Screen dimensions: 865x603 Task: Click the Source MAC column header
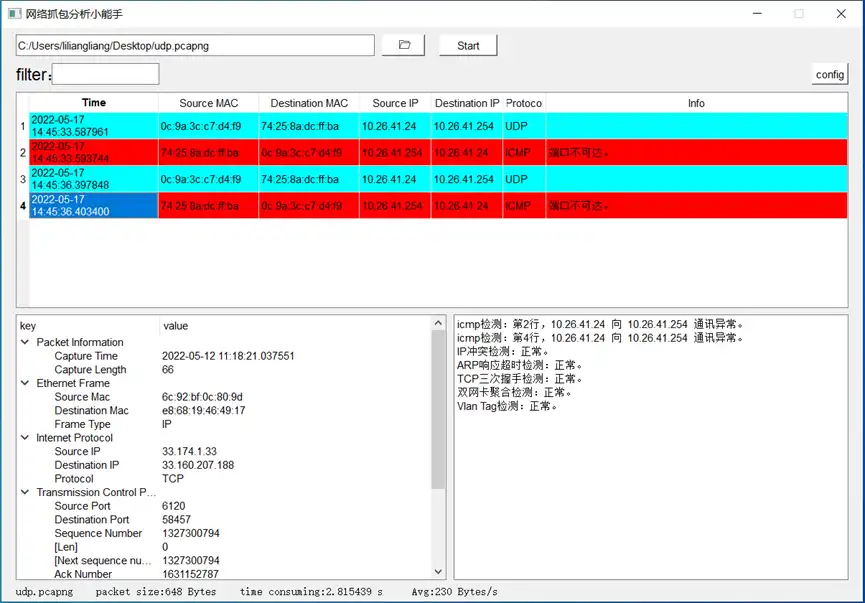click(x=209, y=103)
